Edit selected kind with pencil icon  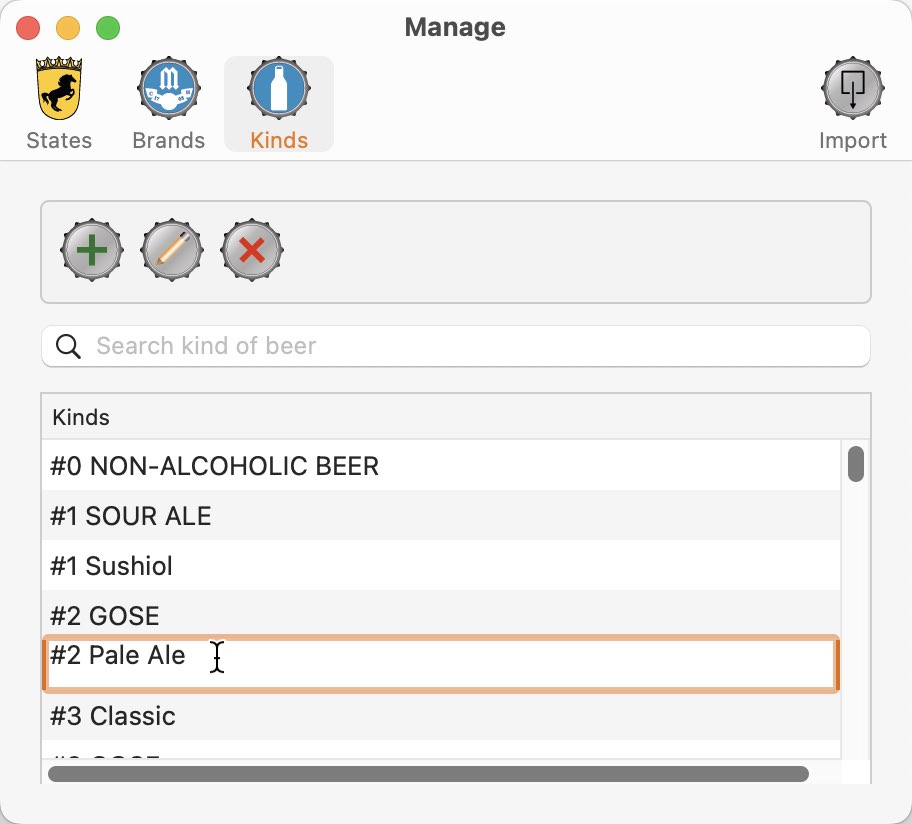[x=172, y=251]
